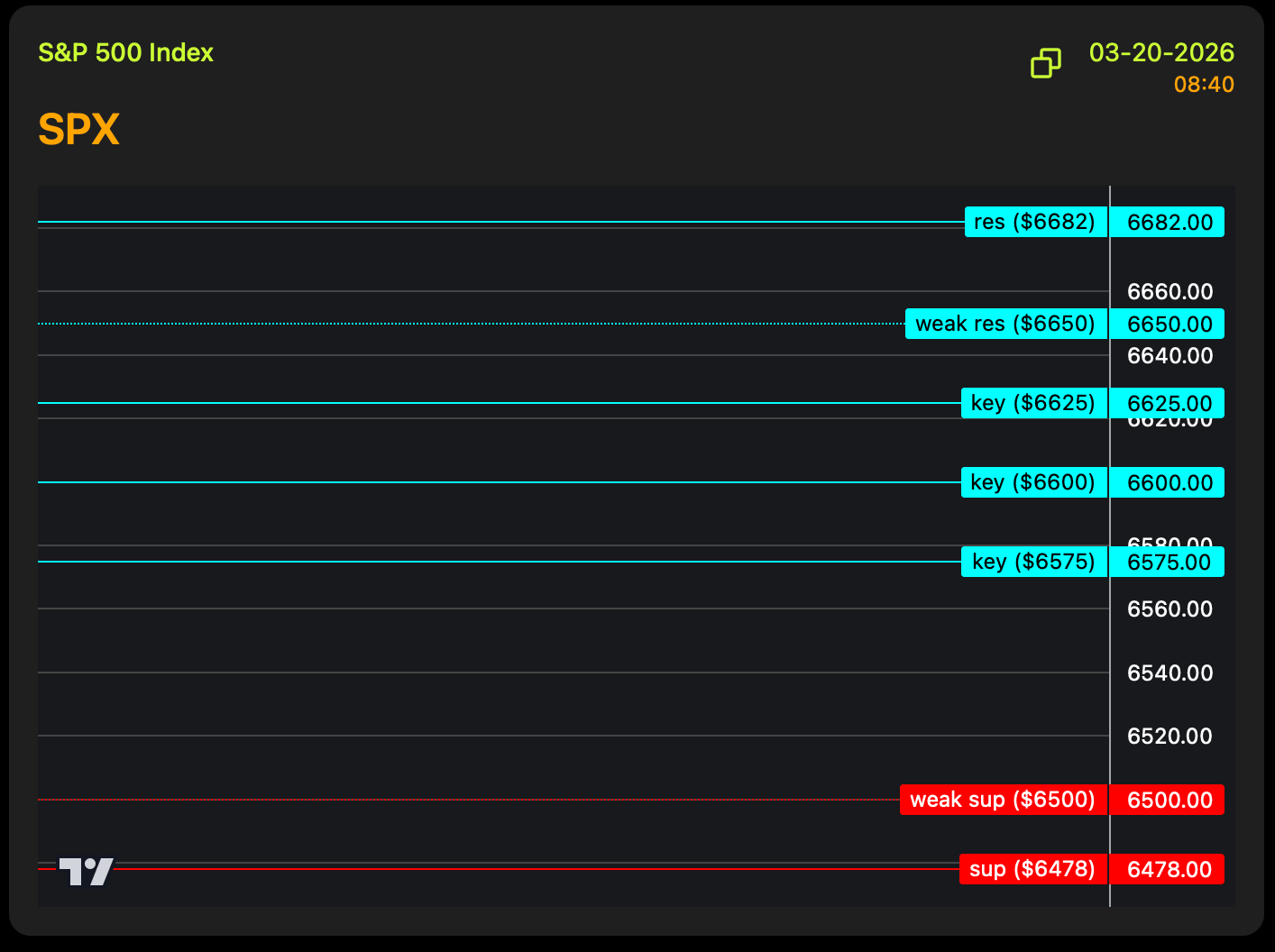
Task: Select the key ($6575) level label
Action: pos(1033,562)
